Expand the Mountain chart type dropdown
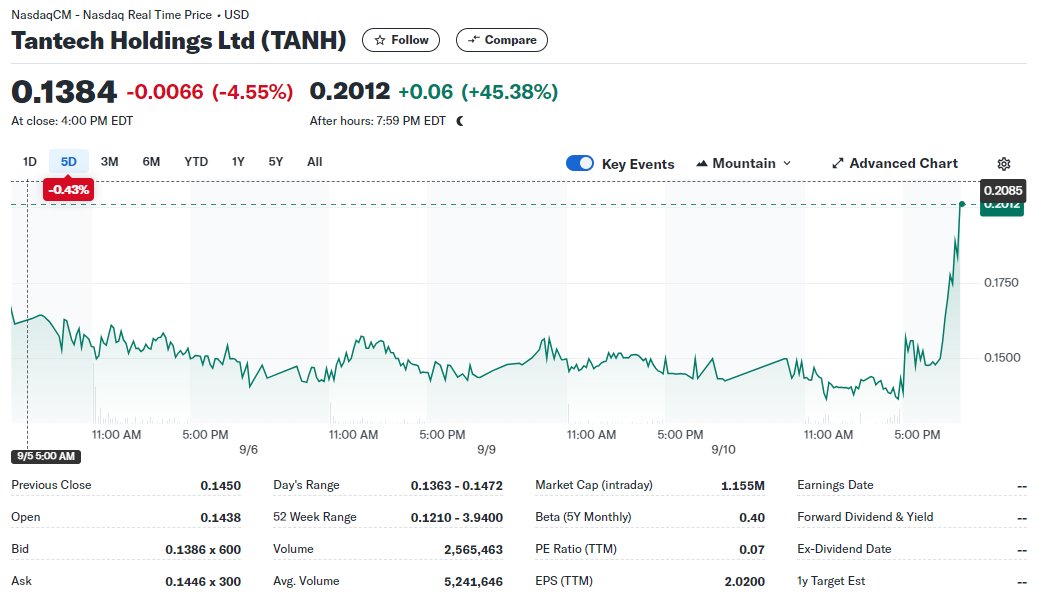The image size is (1046, 598). 744,164
